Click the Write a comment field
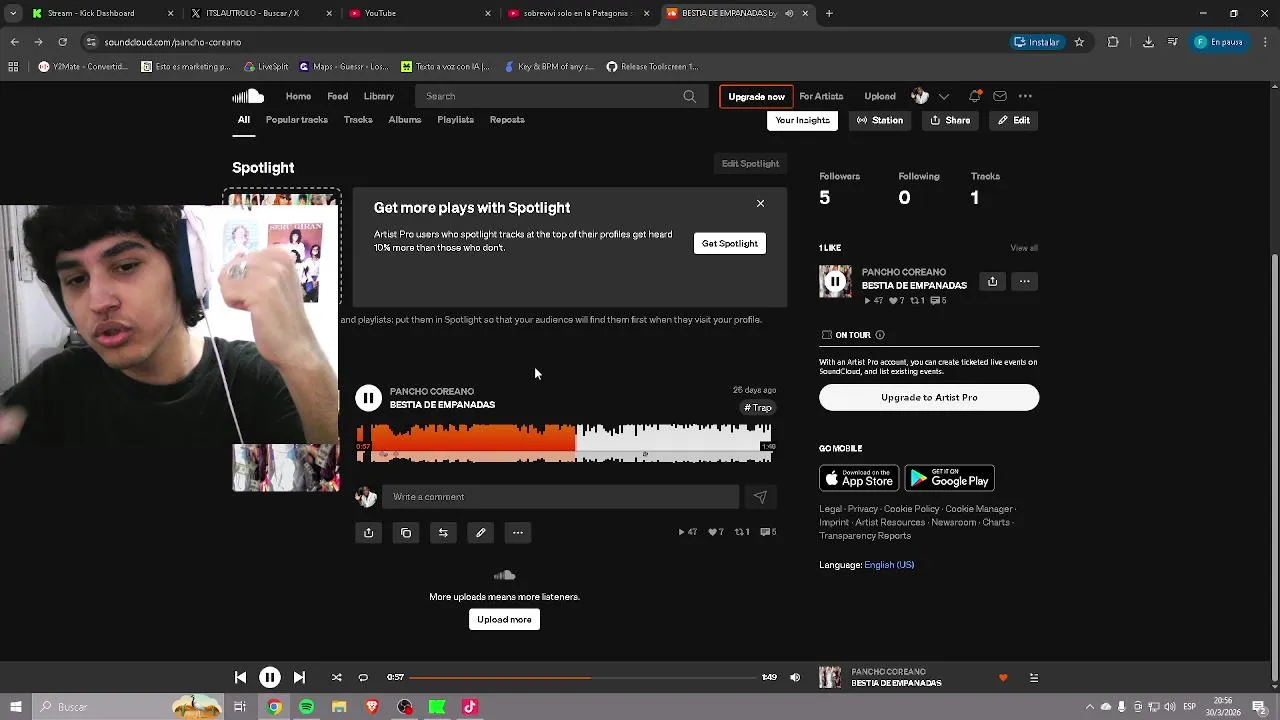1280x720 pixels. point(562,497)
